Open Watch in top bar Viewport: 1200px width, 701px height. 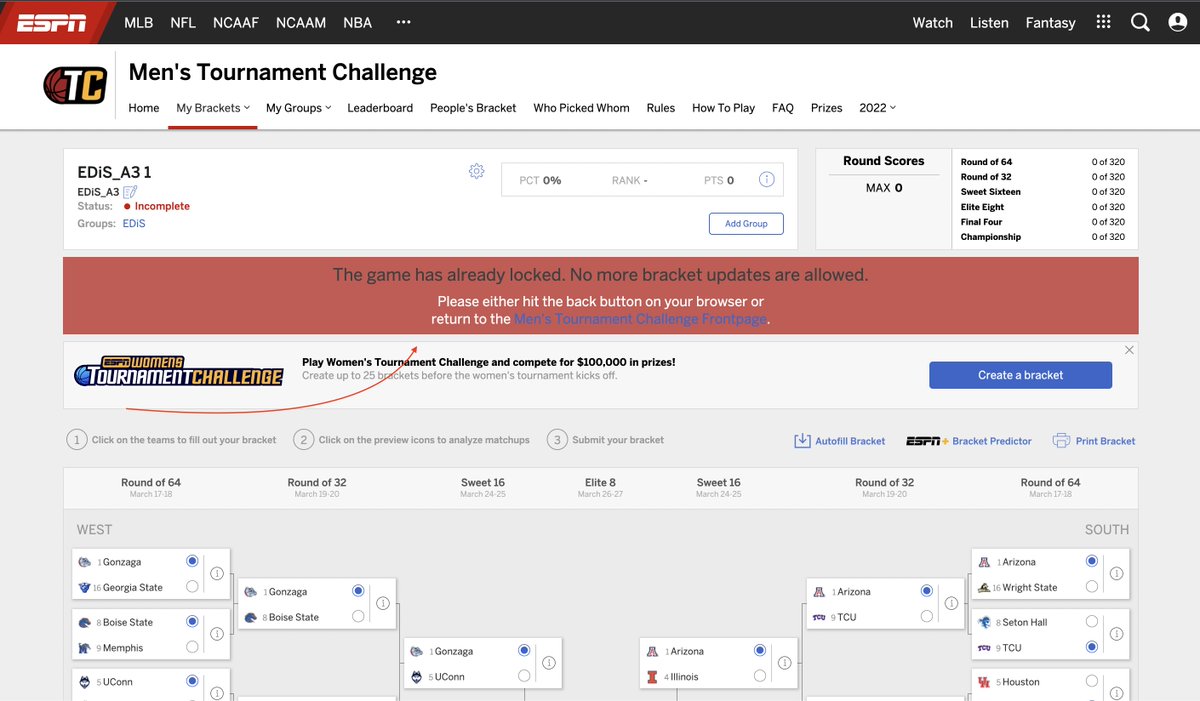pos(932,22)
